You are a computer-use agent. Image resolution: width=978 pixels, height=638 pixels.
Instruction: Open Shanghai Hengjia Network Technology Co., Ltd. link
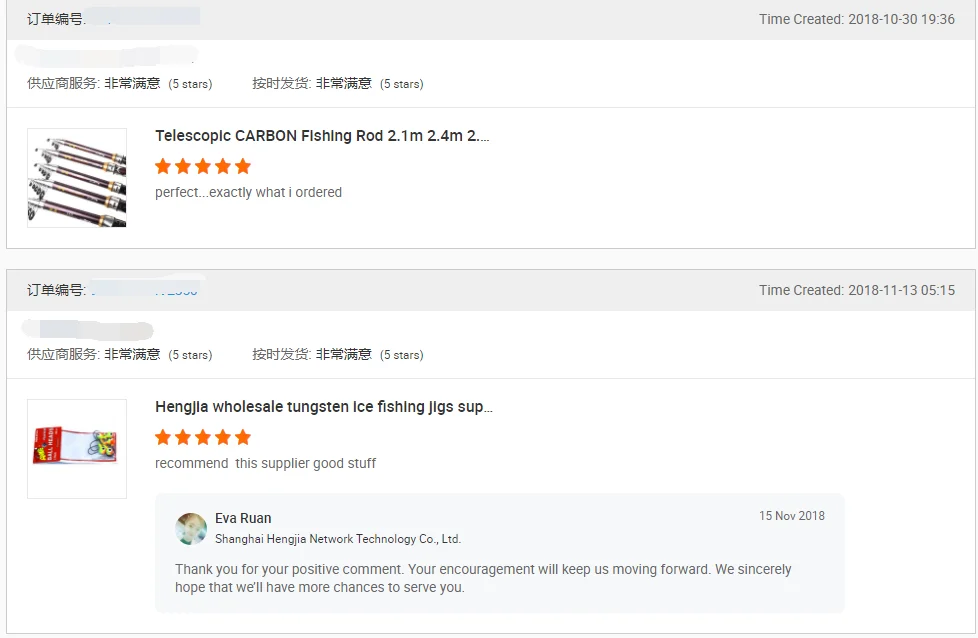pyautogui.click(x=338, y=539)
